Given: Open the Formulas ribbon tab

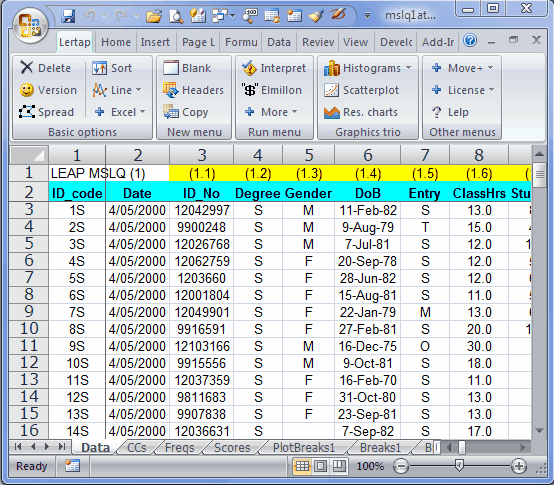Looking at the screenshot, I should 241,42.
